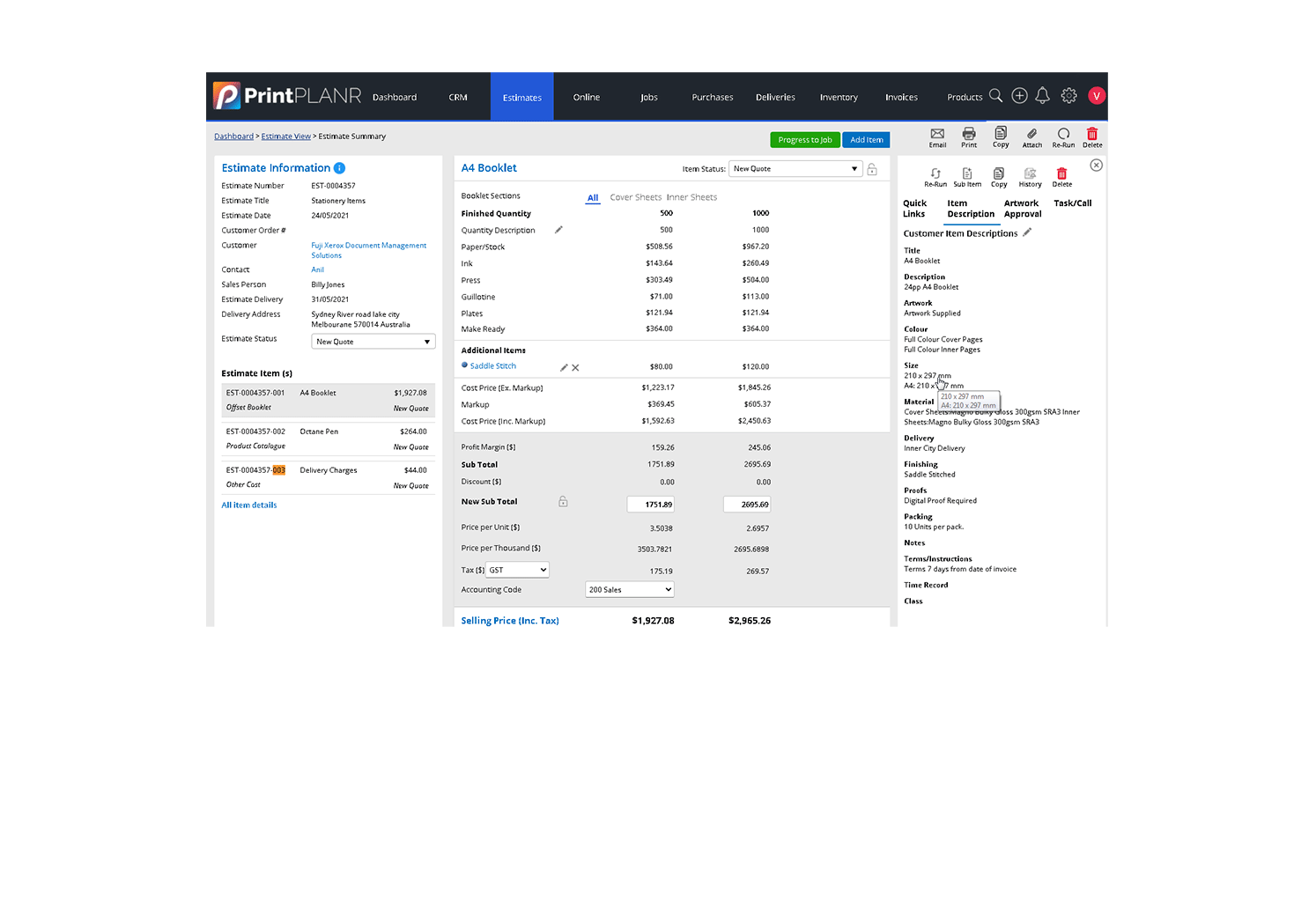This screenshot has height=900, width=1316.
Task: Open the Tax GST dropdown
Action: click(x=518, y=570)
